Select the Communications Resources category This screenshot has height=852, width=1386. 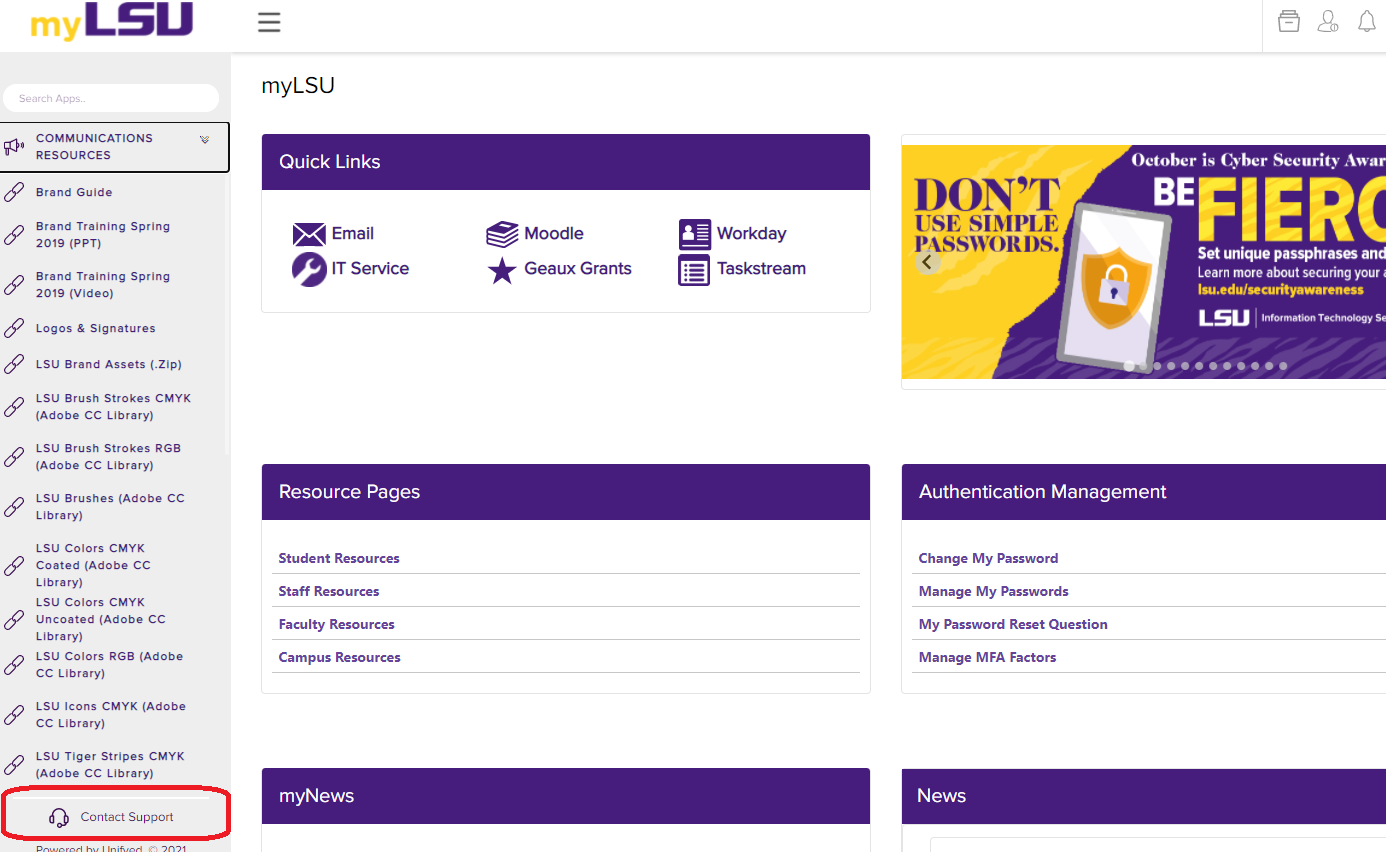pos(95,146)
